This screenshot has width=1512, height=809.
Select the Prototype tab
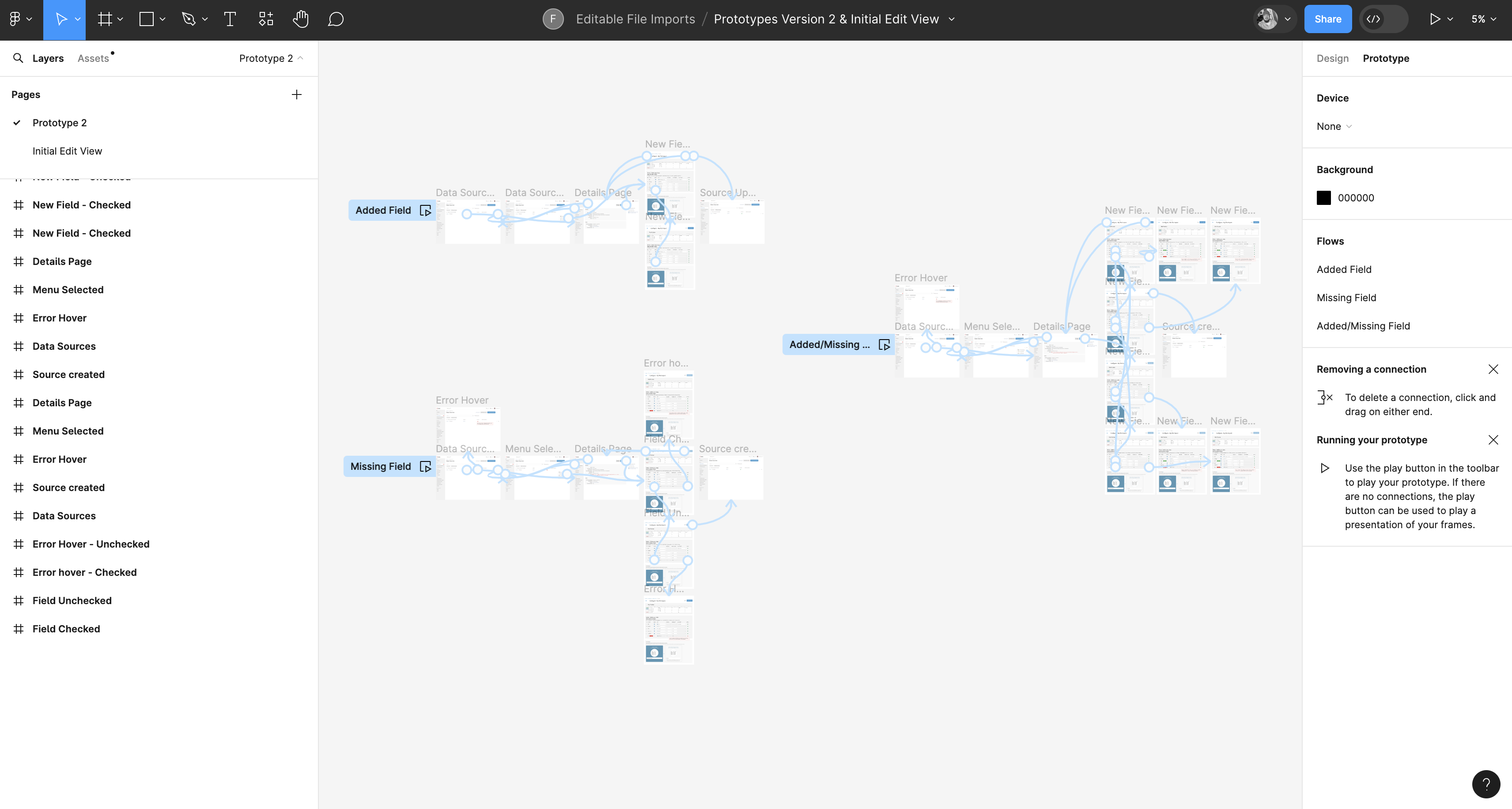[1386, 58]
